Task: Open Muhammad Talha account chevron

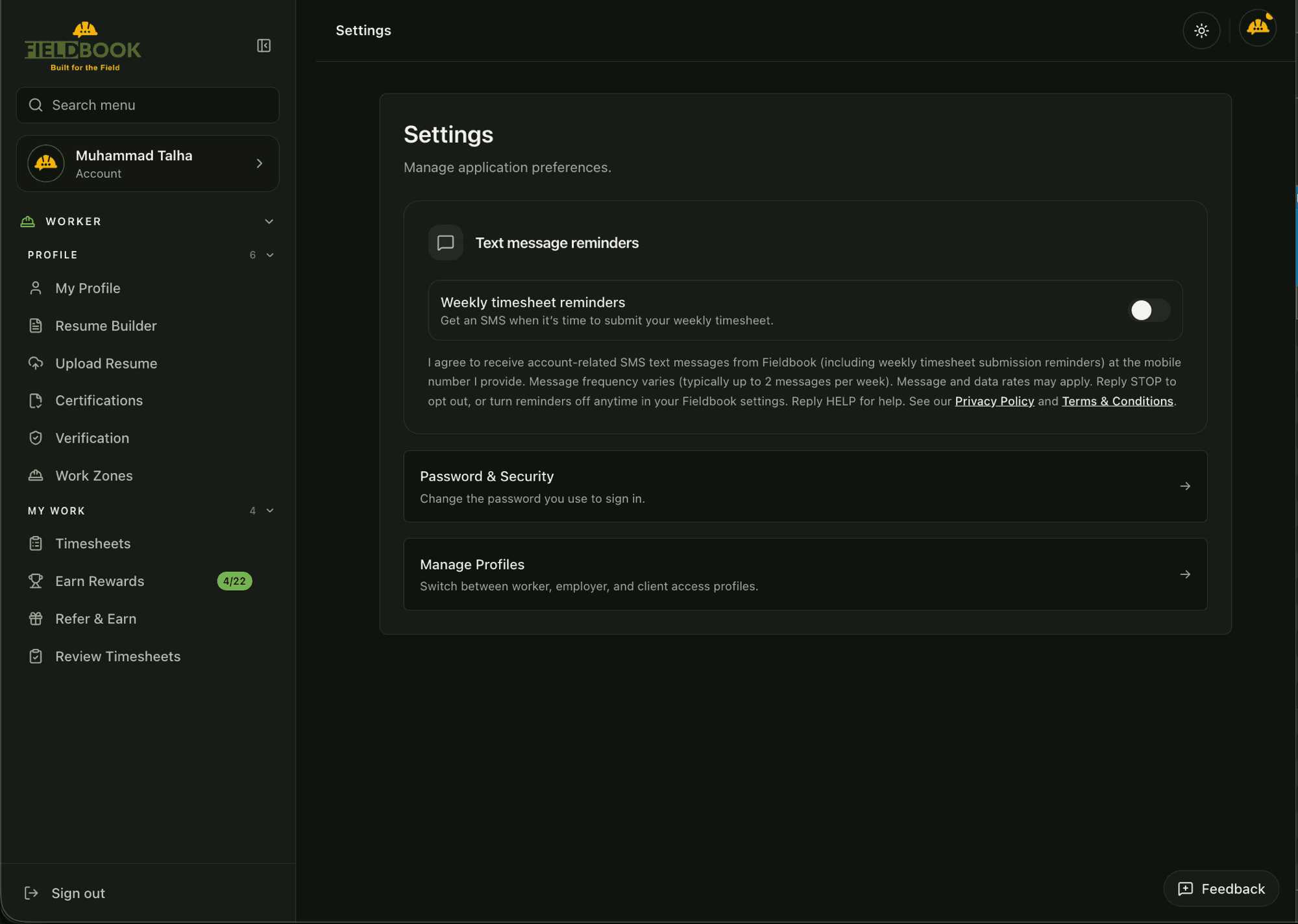Action: [x=260, y=164]
